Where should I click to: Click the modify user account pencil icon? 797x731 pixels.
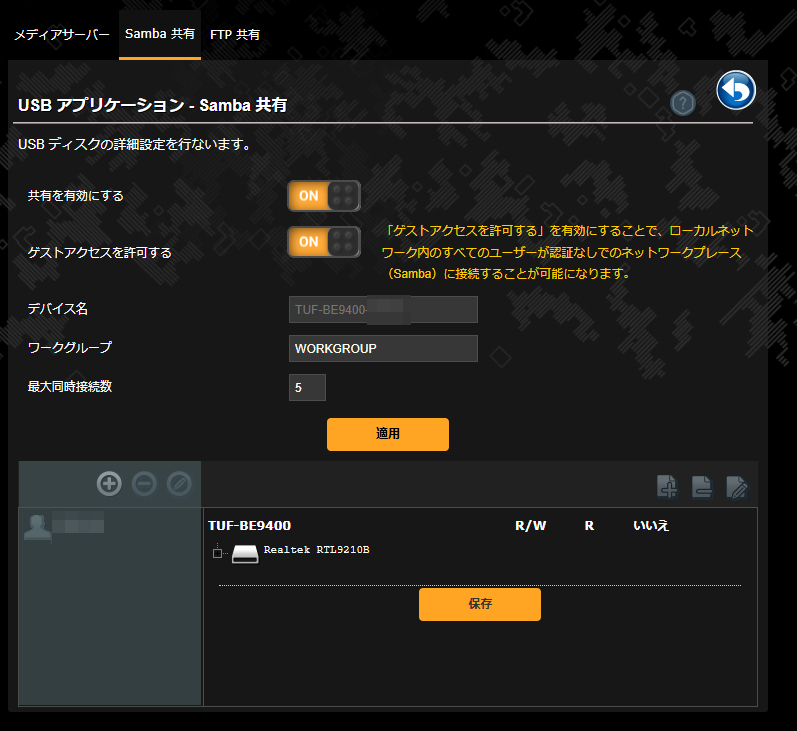coord(179,484)
